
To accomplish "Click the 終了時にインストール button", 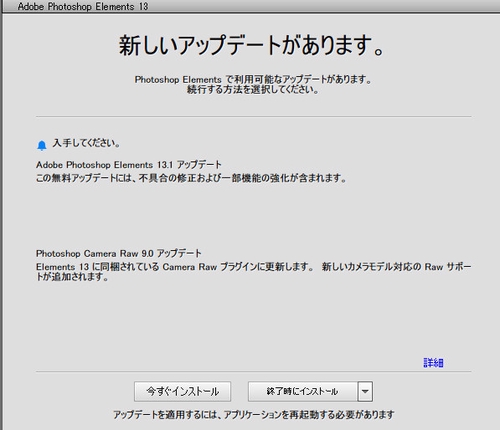I will pyautogui.click(x=302, y=391).
